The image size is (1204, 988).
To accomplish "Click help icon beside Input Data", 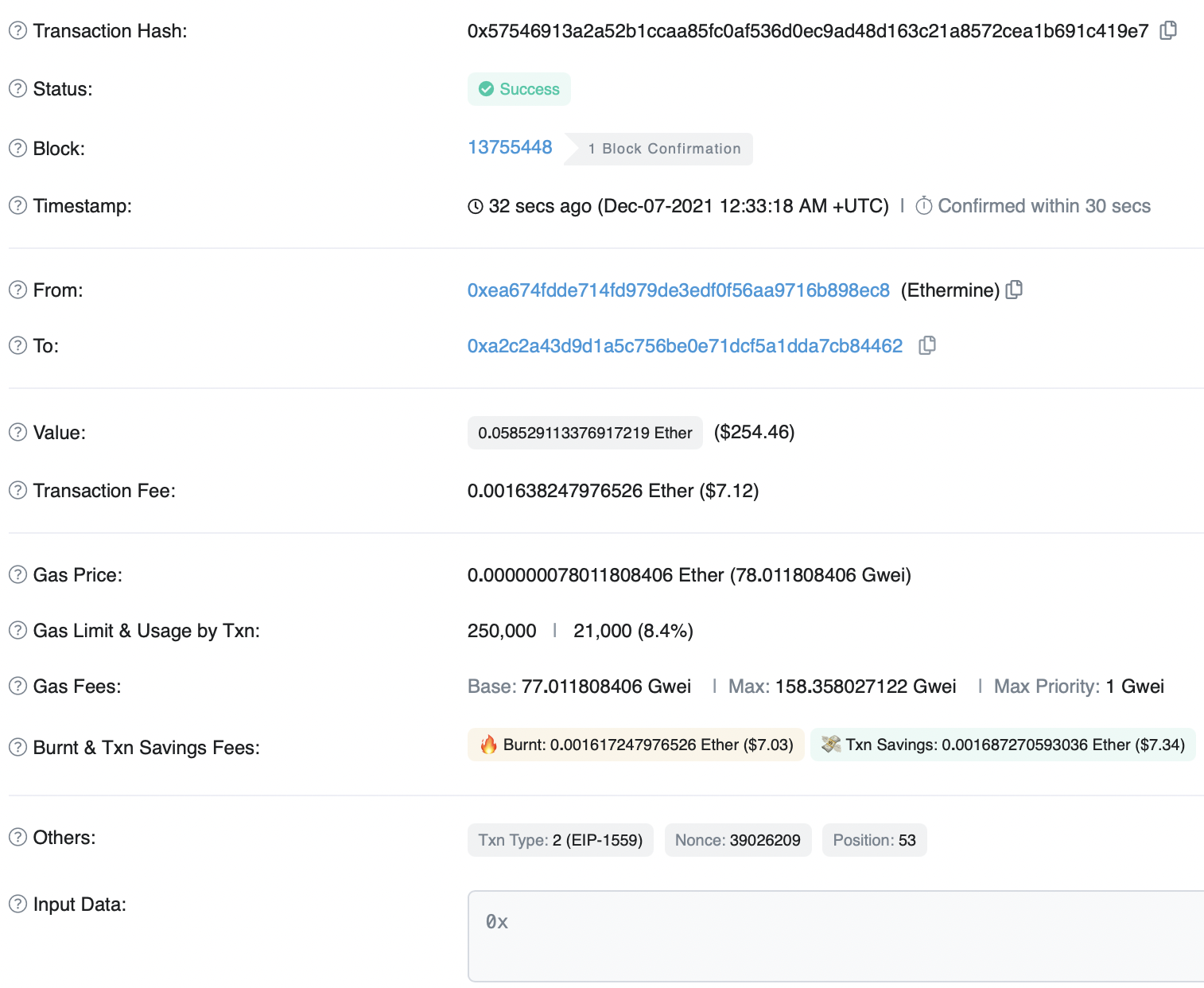I will 17,904.
